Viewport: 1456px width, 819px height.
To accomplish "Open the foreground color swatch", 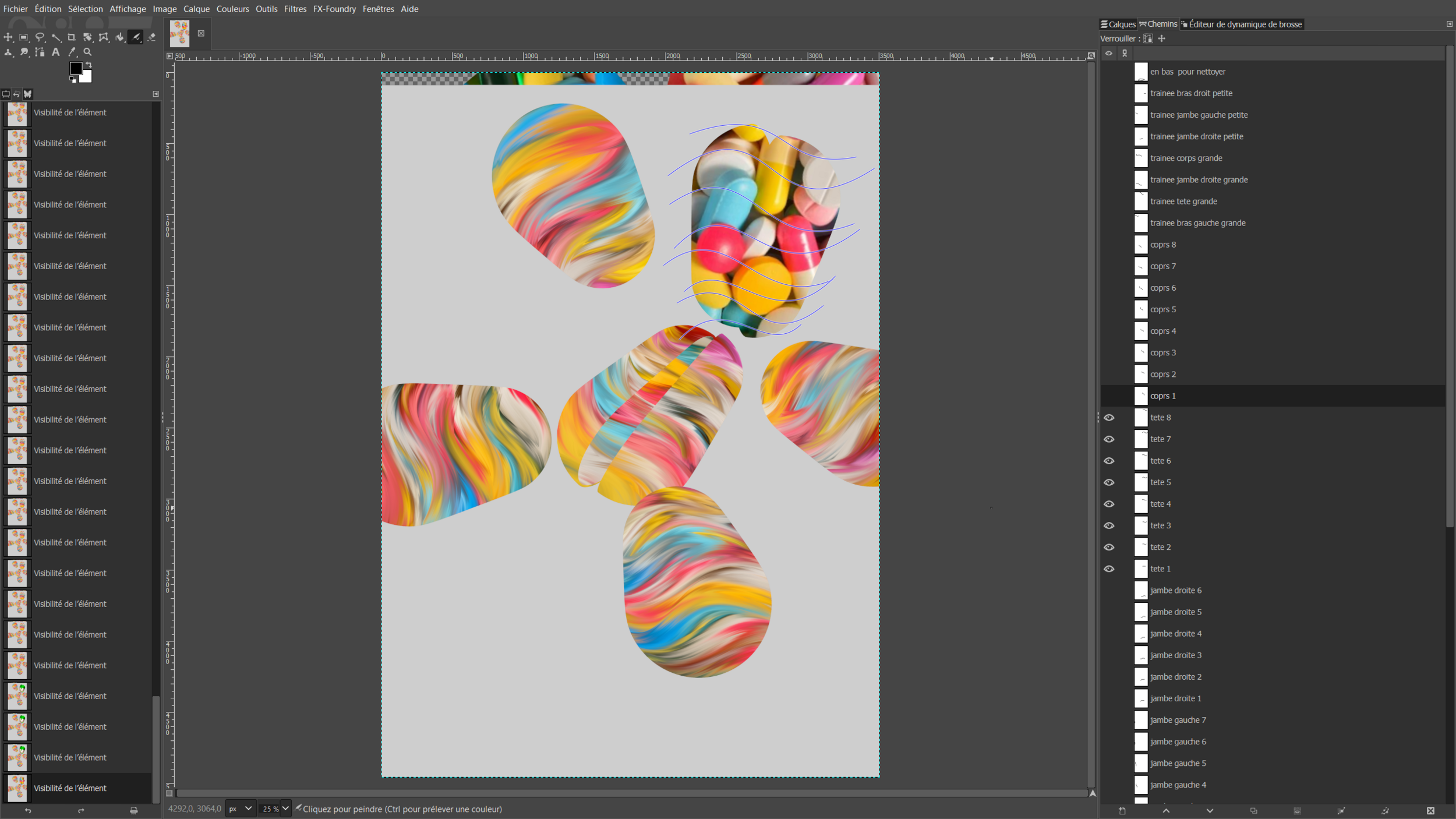I will [76, 68].
